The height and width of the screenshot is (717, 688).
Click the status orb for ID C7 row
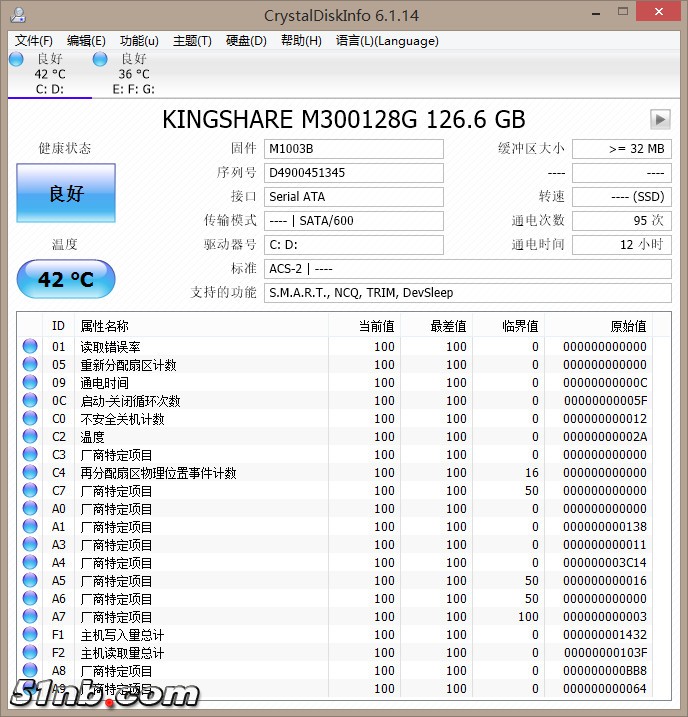coord(30,490)
